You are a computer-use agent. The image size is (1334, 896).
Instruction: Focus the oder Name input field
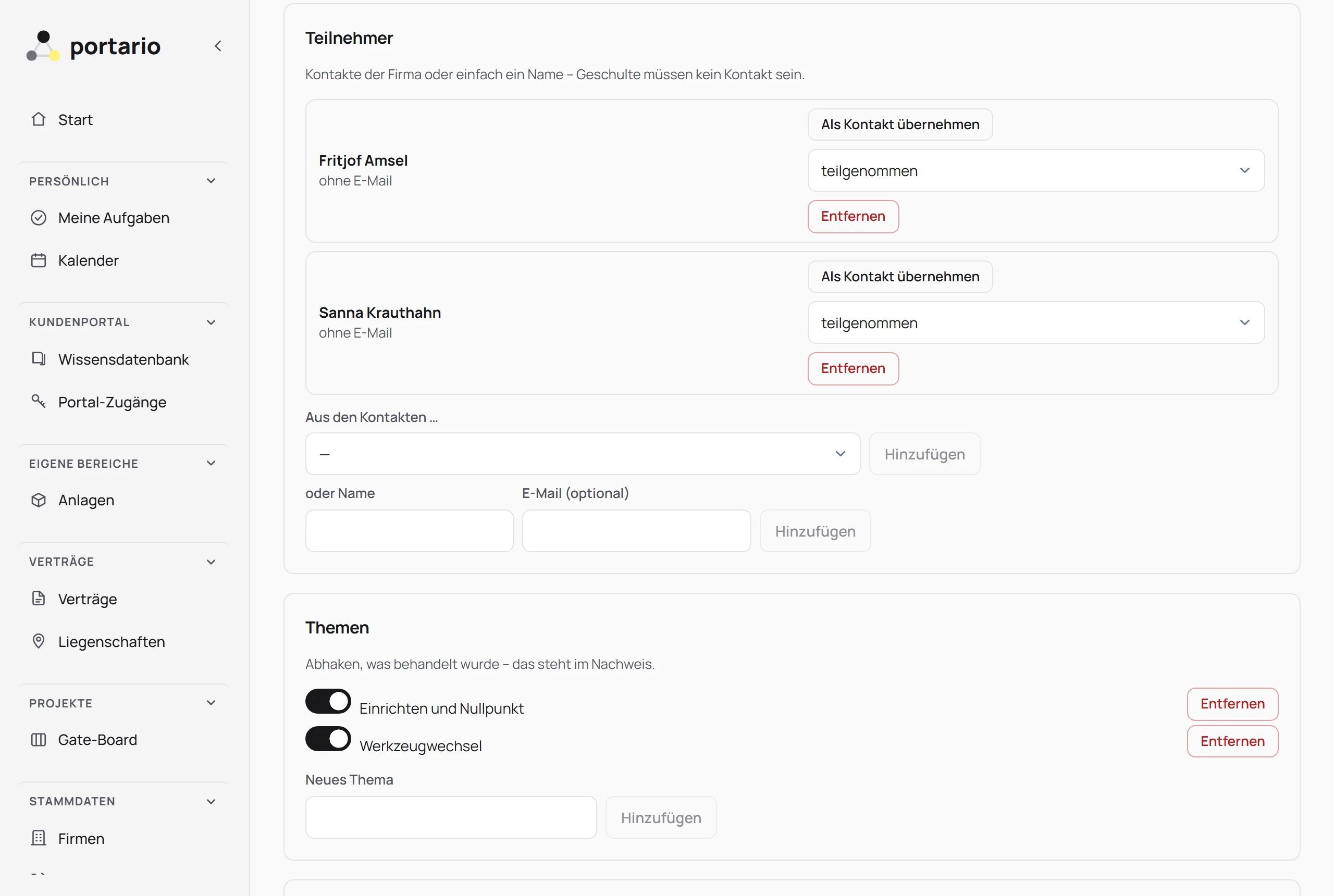tap(409, 531)
